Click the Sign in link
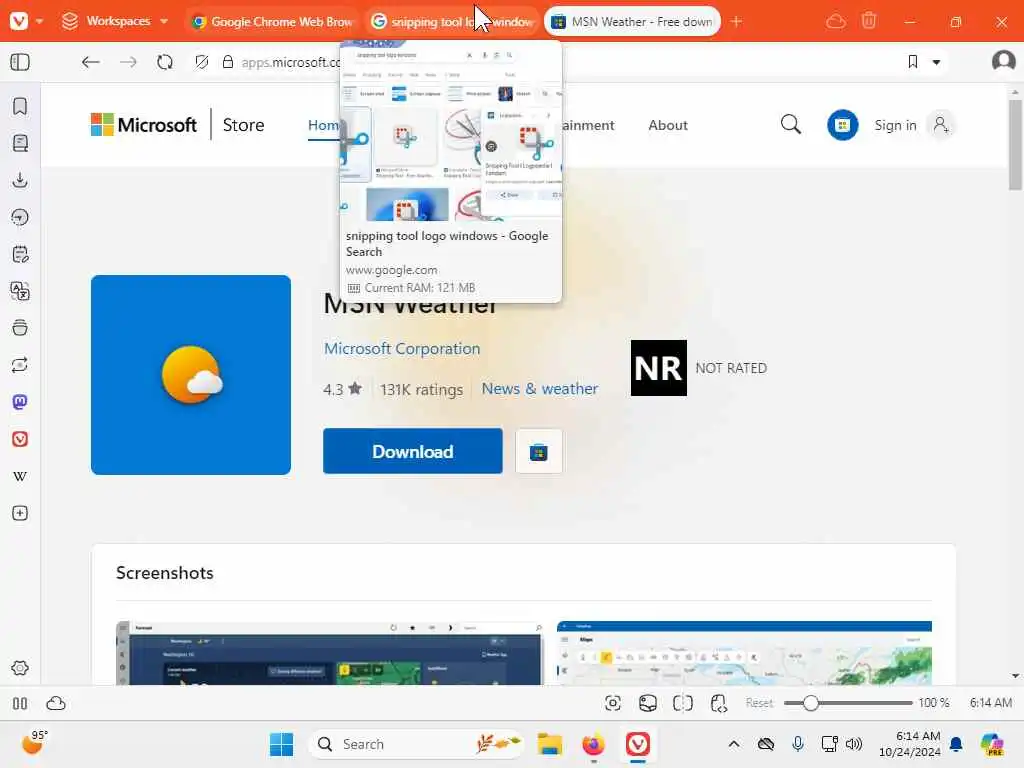The image size is (1024, 768). (895, 125)
